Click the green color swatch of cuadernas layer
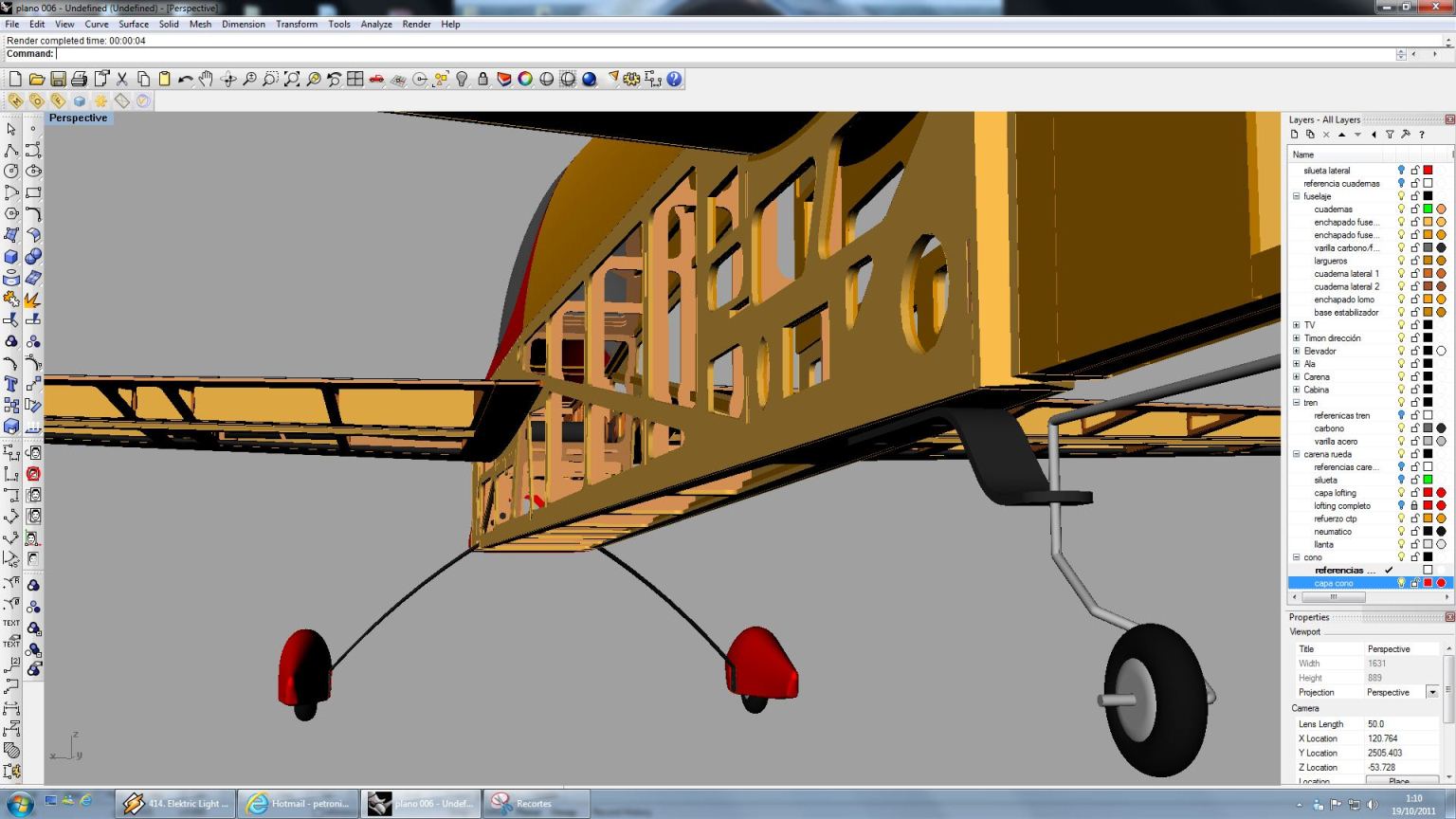 click(1428, 209)
